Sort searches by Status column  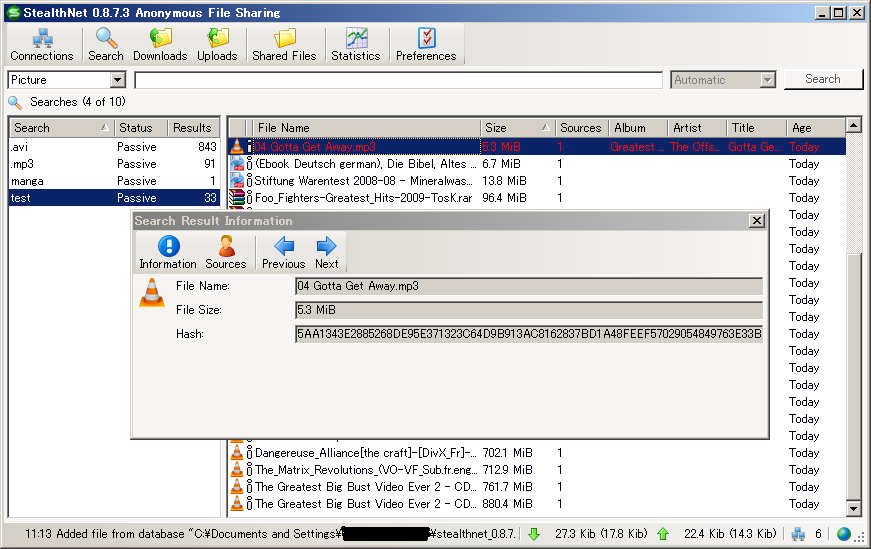click(141, 128)
